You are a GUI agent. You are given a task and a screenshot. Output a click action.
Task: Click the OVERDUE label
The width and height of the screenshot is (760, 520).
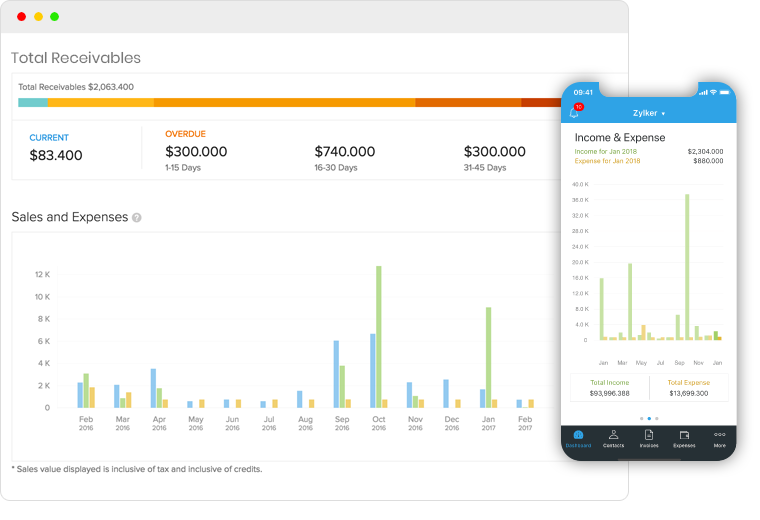(x=185, y=134)
